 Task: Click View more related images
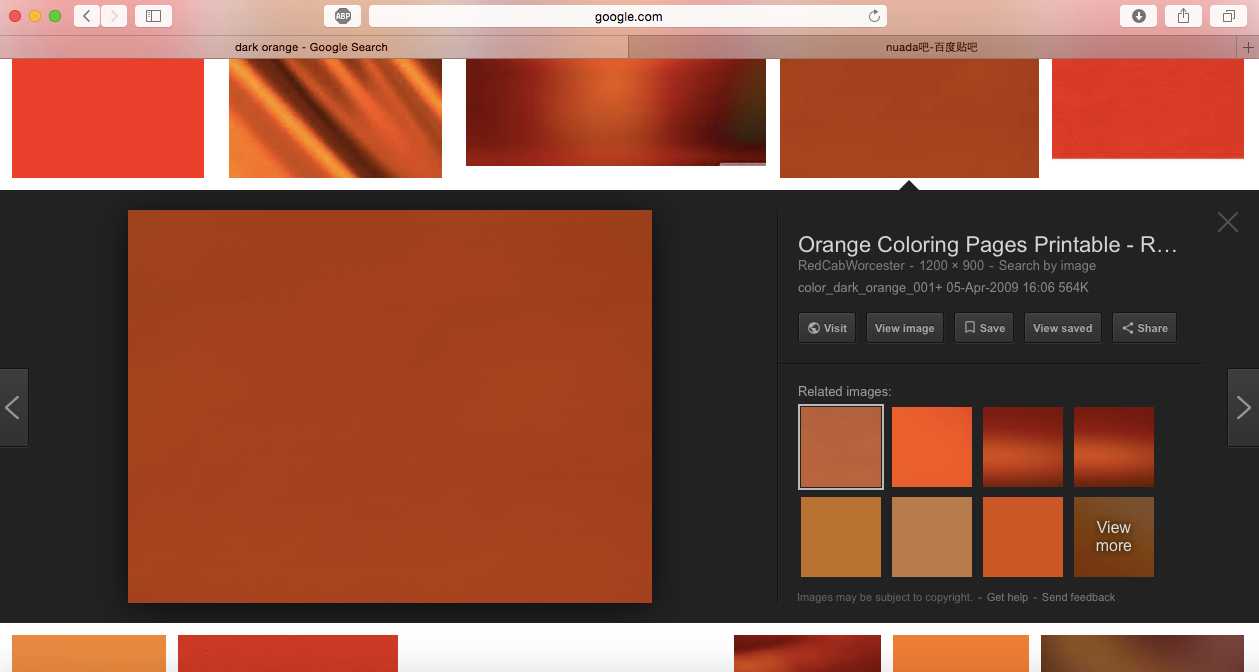[1114, 537]
